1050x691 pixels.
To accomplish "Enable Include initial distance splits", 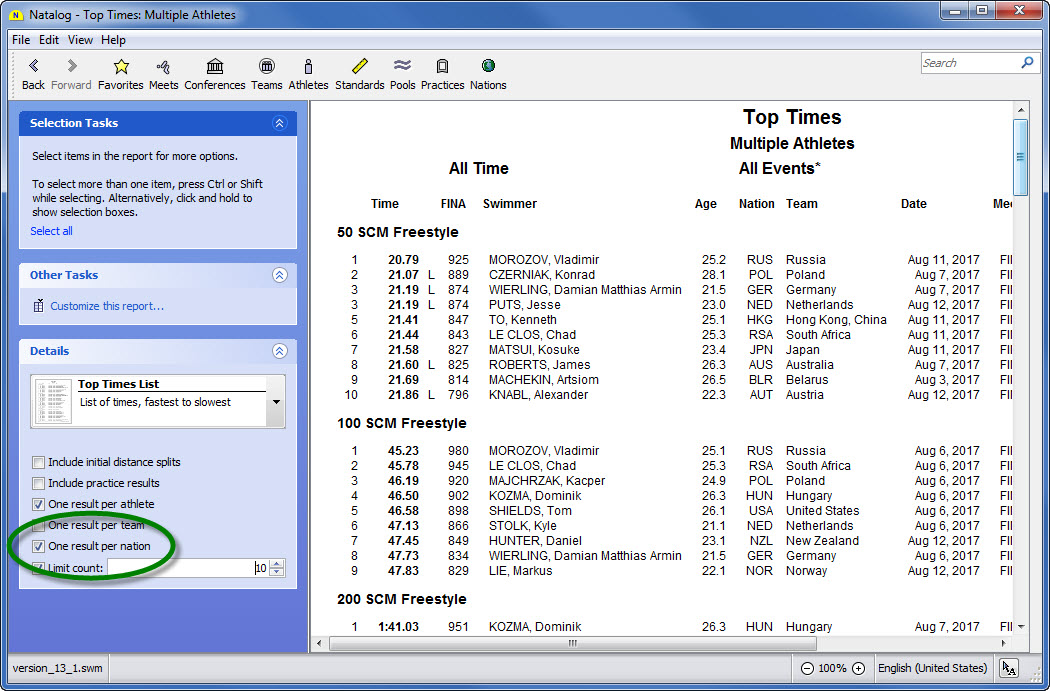I will (39, 463).
